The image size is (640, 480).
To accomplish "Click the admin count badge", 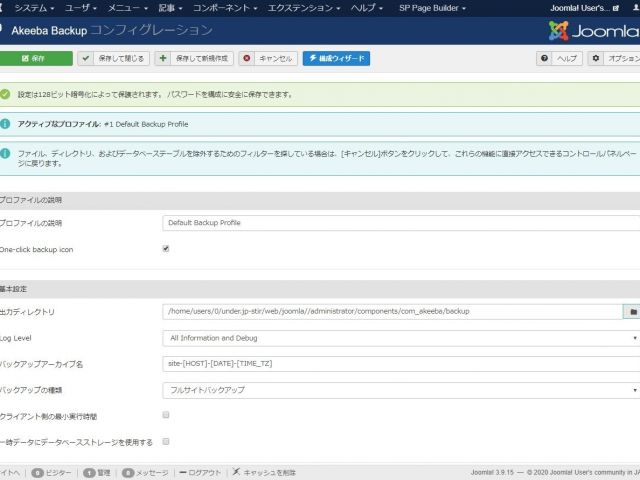I will (x=89, y=473).
